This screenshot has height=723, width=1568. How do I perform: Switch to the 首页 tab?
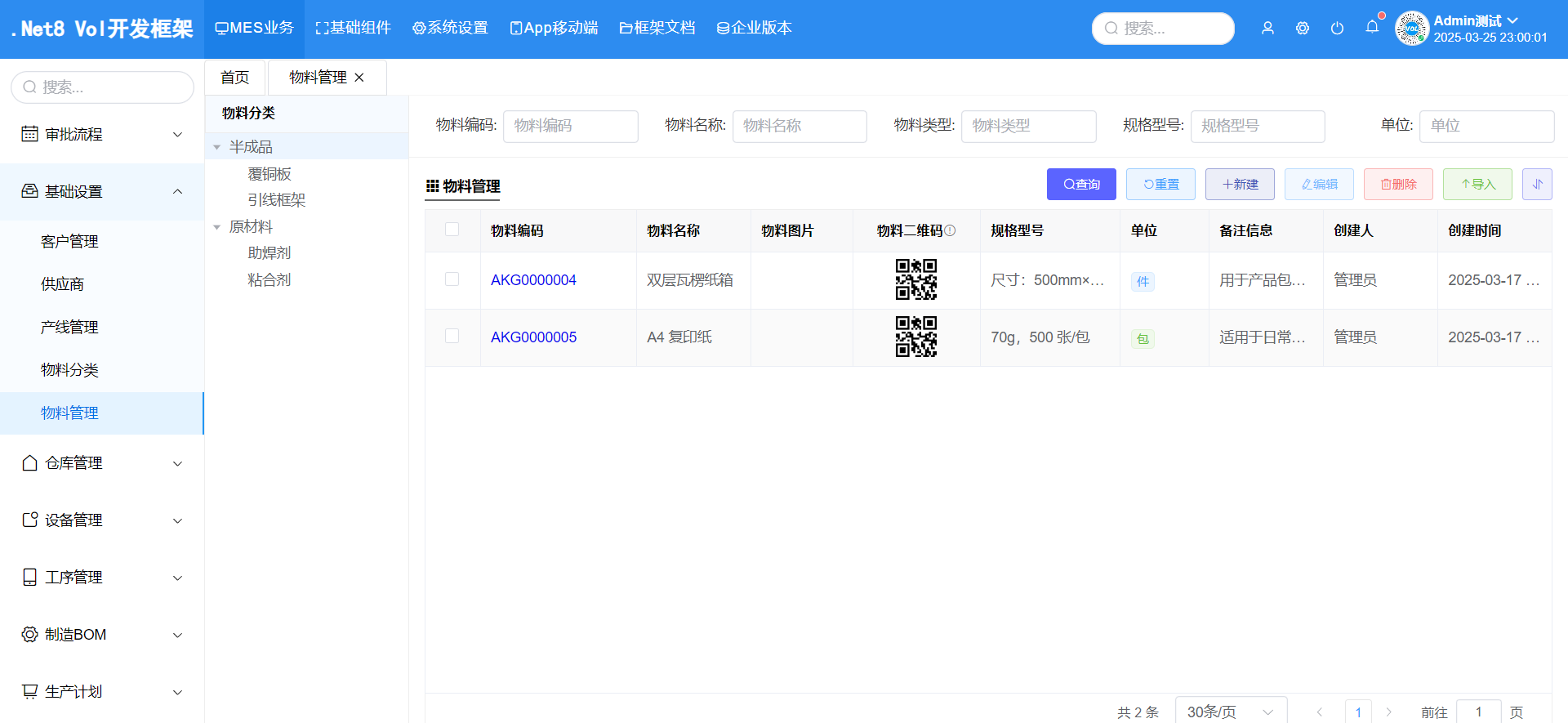235,78
